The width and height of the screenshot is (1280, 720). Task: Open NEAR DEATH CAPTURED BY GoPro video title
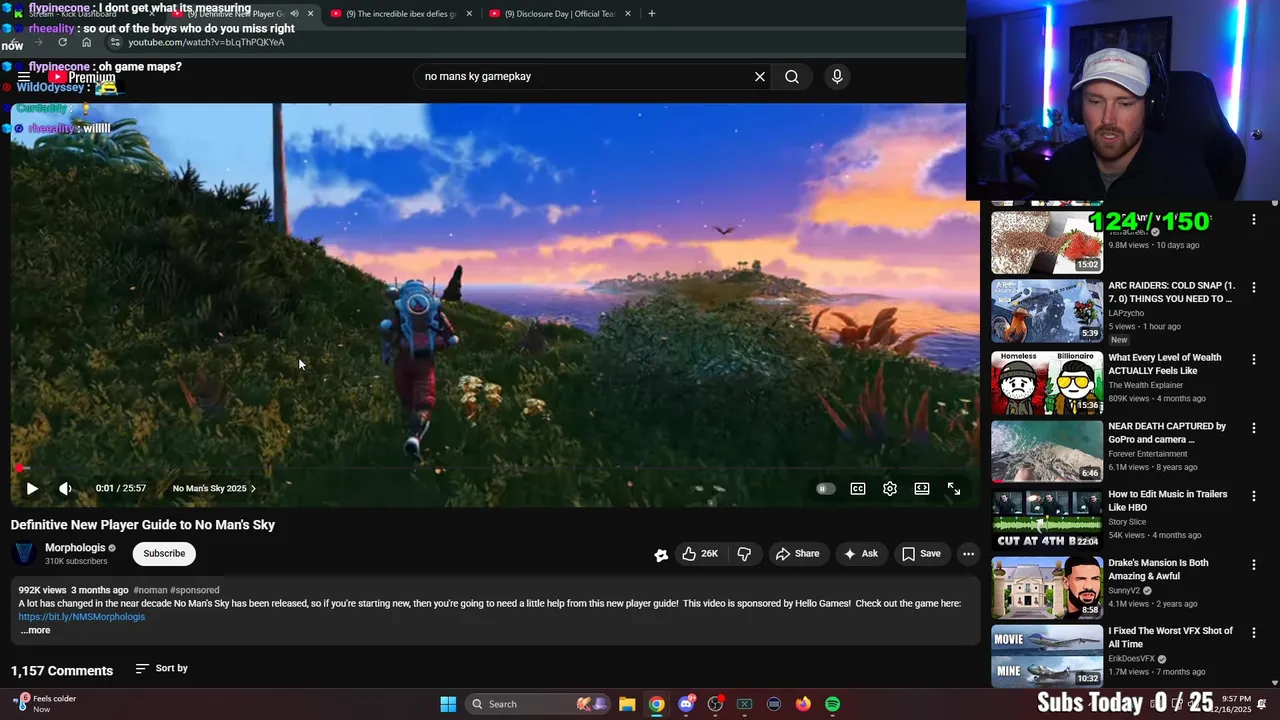[x=1167, y=432]
